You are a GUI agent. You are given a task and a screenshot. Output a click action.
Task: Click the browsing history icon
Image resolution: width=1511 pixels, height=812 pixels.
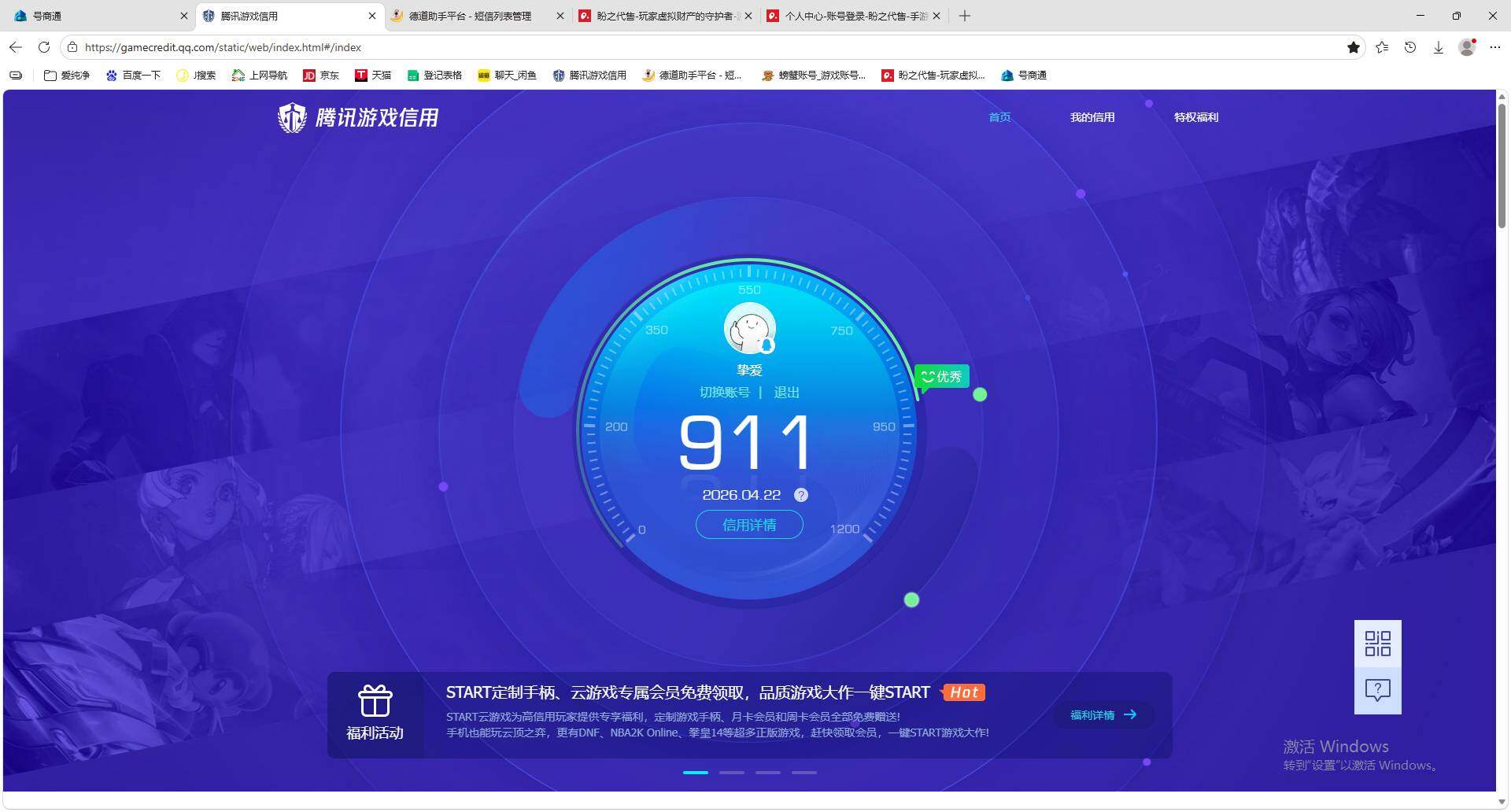(x=1409, y=47)
